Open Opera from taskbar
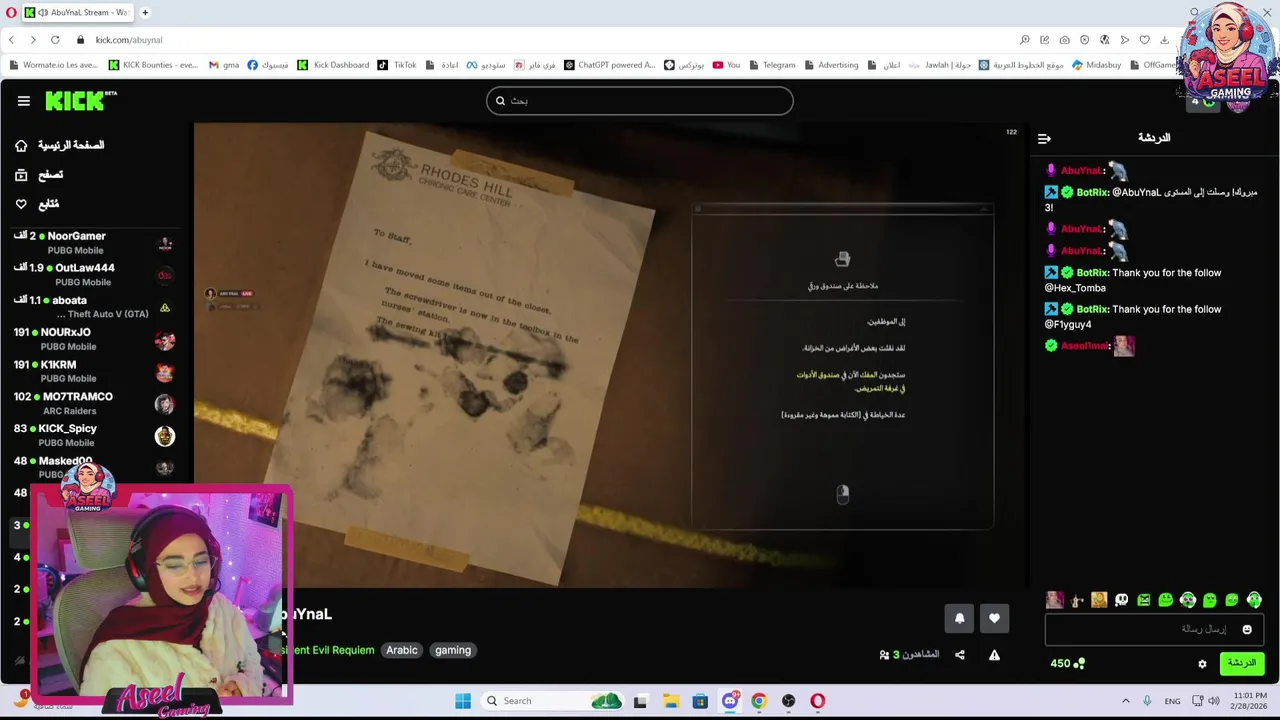The height and width of the screenshot is (720, 1280). [x=818, y=701]
